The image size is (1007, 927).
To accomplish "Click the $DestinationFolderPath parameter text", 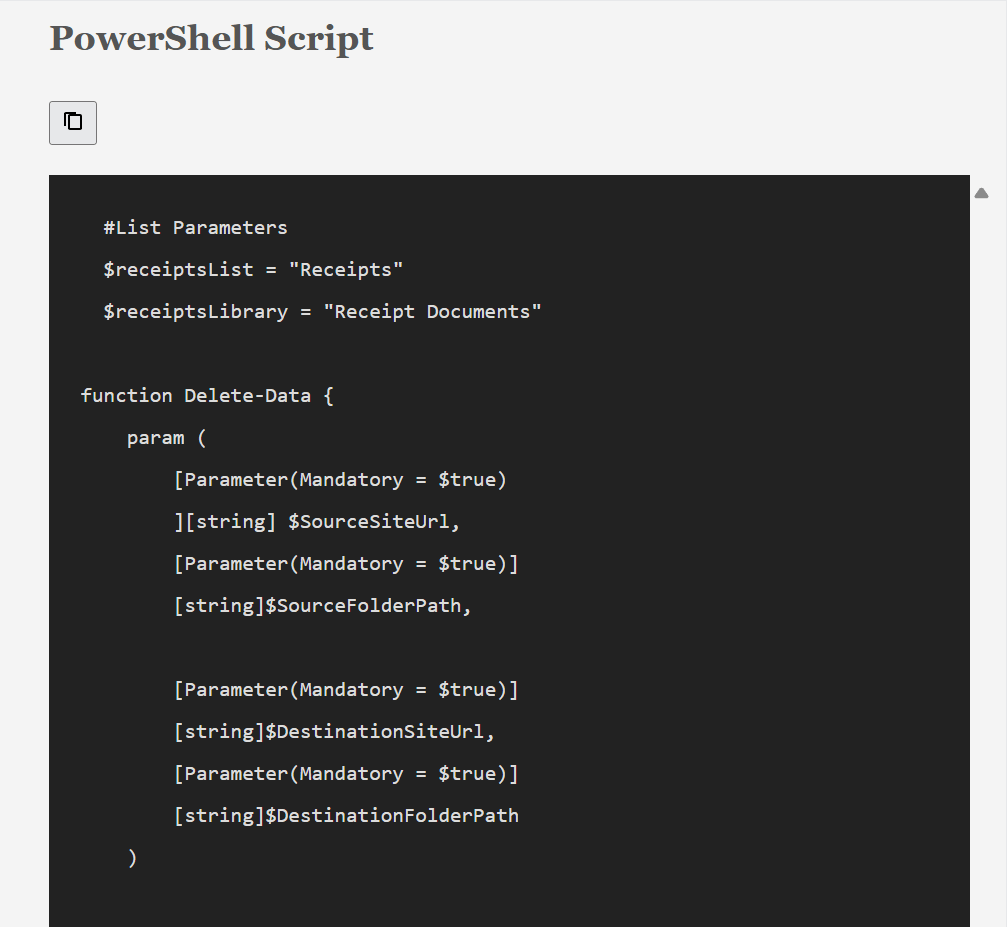I will tap(391, 816).
